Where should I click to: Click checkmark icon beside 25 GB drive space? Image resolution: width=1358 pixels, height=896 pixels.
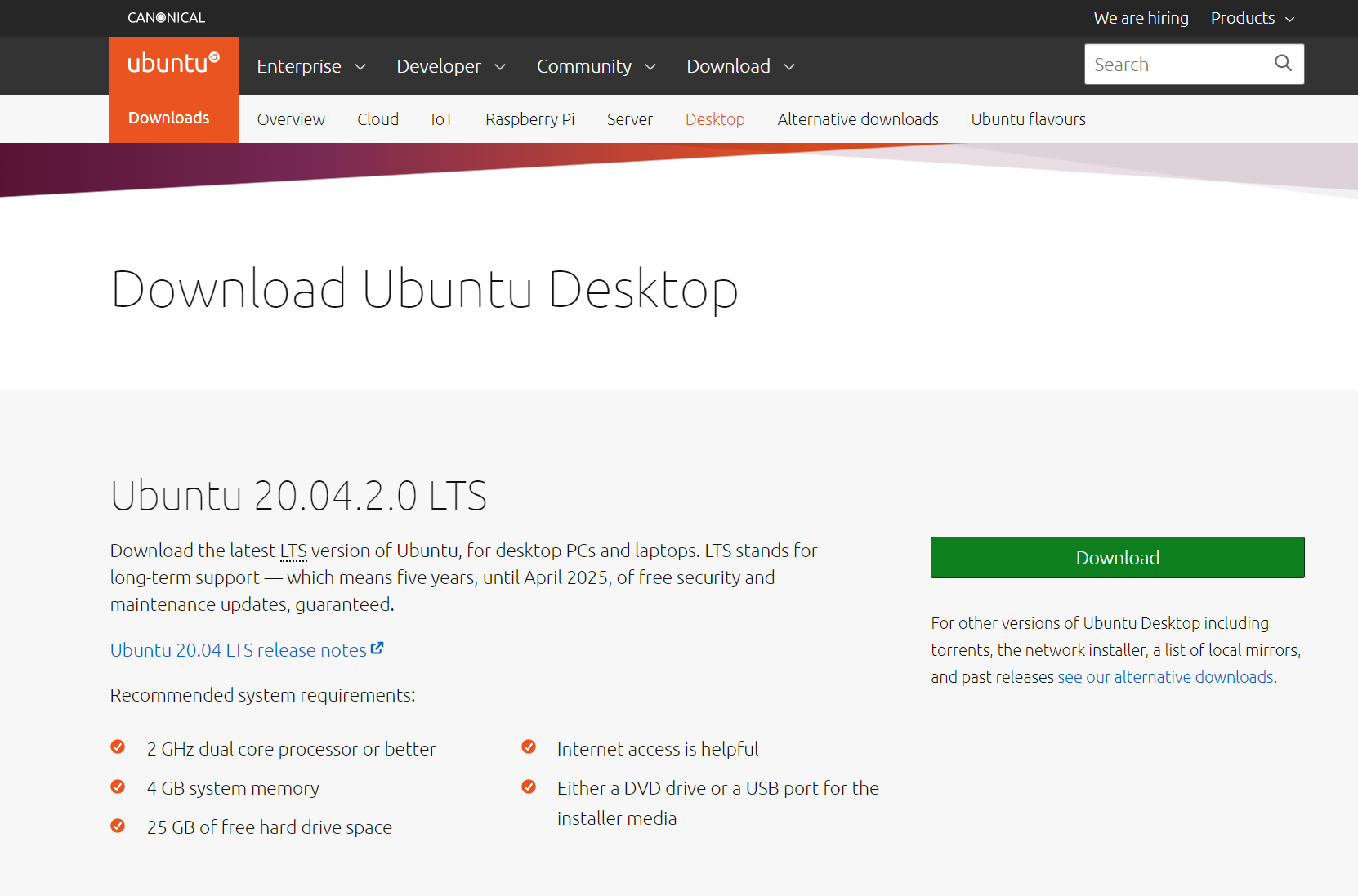coord(118,825)
